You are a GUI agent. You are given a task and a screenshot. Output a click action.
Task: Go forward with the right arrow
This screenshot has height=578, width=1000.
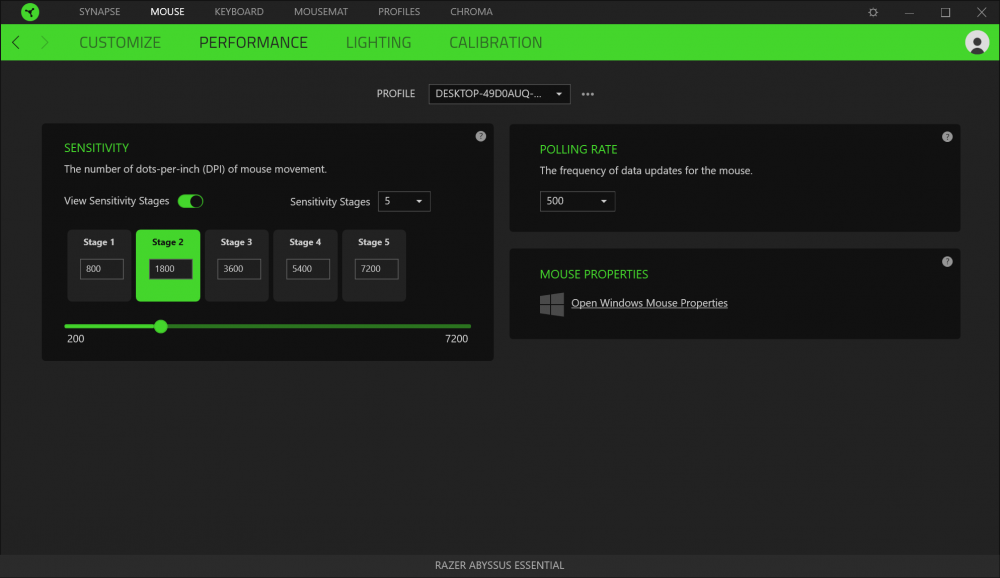(x=44, y=43)
